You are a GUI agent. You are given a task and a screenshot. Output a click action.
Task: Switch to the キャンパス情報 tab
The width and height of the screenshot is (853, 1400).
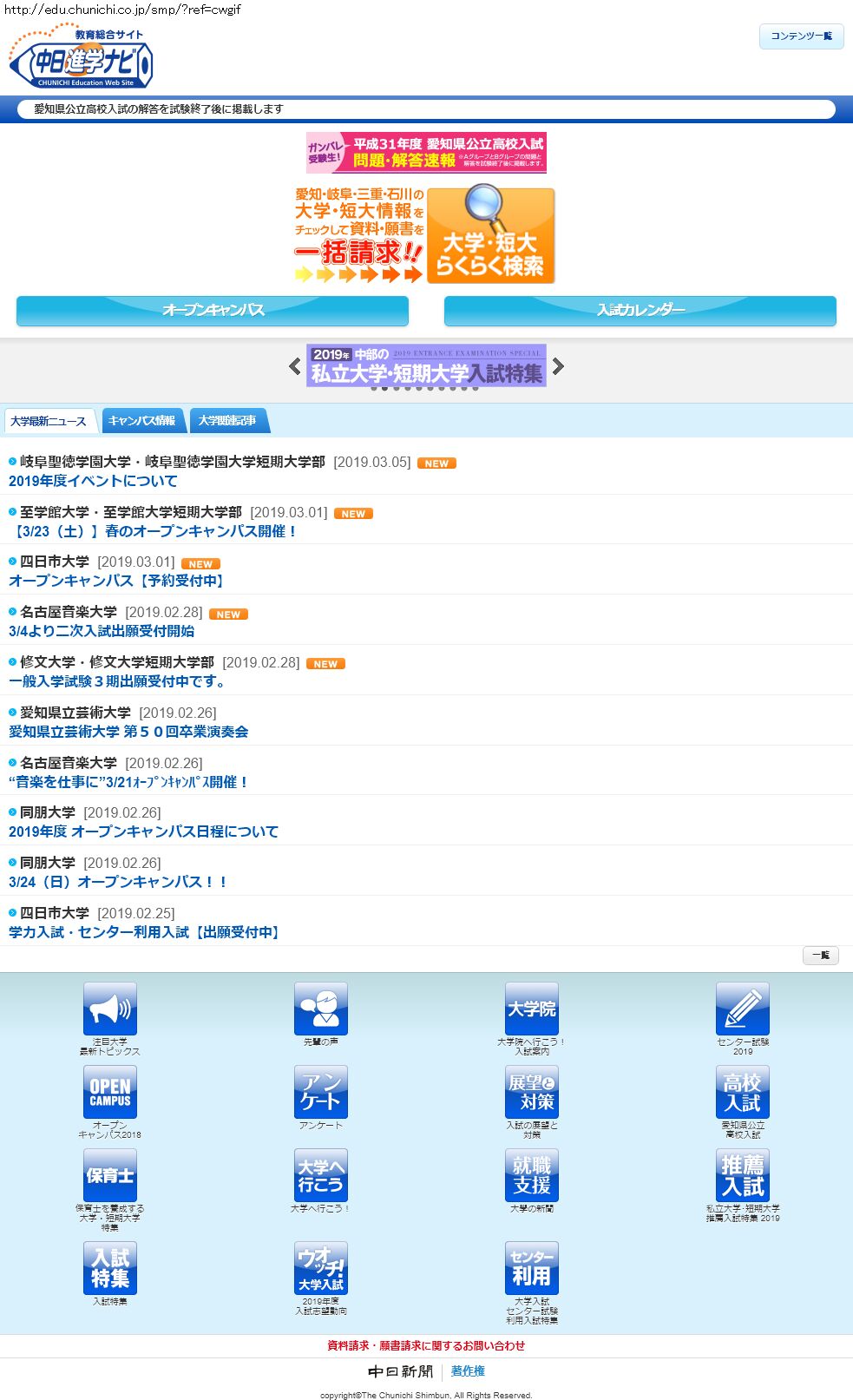click(x=142, y=421)
